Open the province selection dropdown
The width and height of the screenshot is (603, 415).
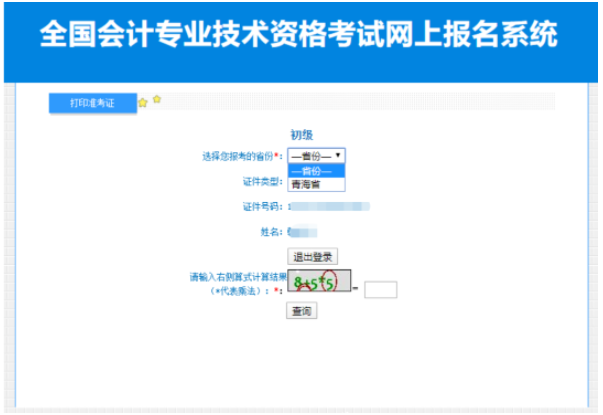[x=316, y=156]
